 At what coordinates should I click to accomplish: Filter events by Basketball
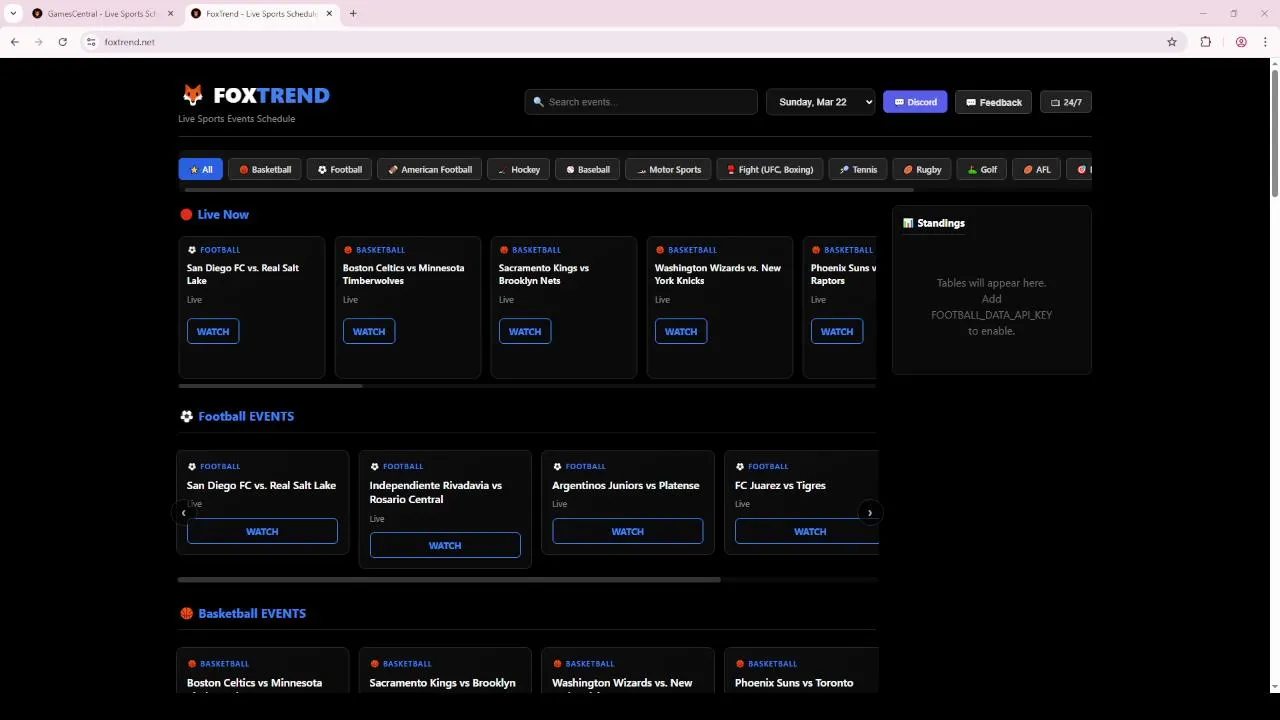(265, 170)
